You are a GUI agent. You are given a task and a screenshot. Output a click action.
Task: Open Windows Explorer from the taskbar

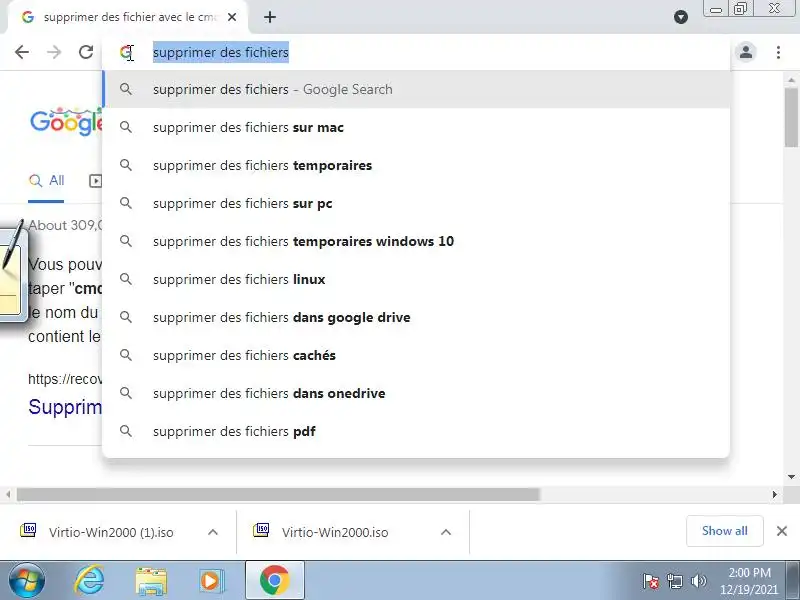point(151,581)
